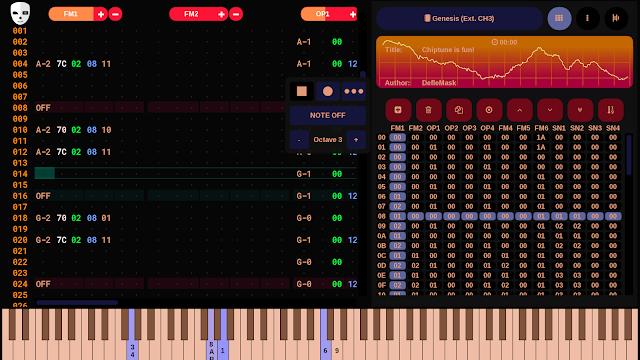Decrease octave with the minus button

pos(299,140)
